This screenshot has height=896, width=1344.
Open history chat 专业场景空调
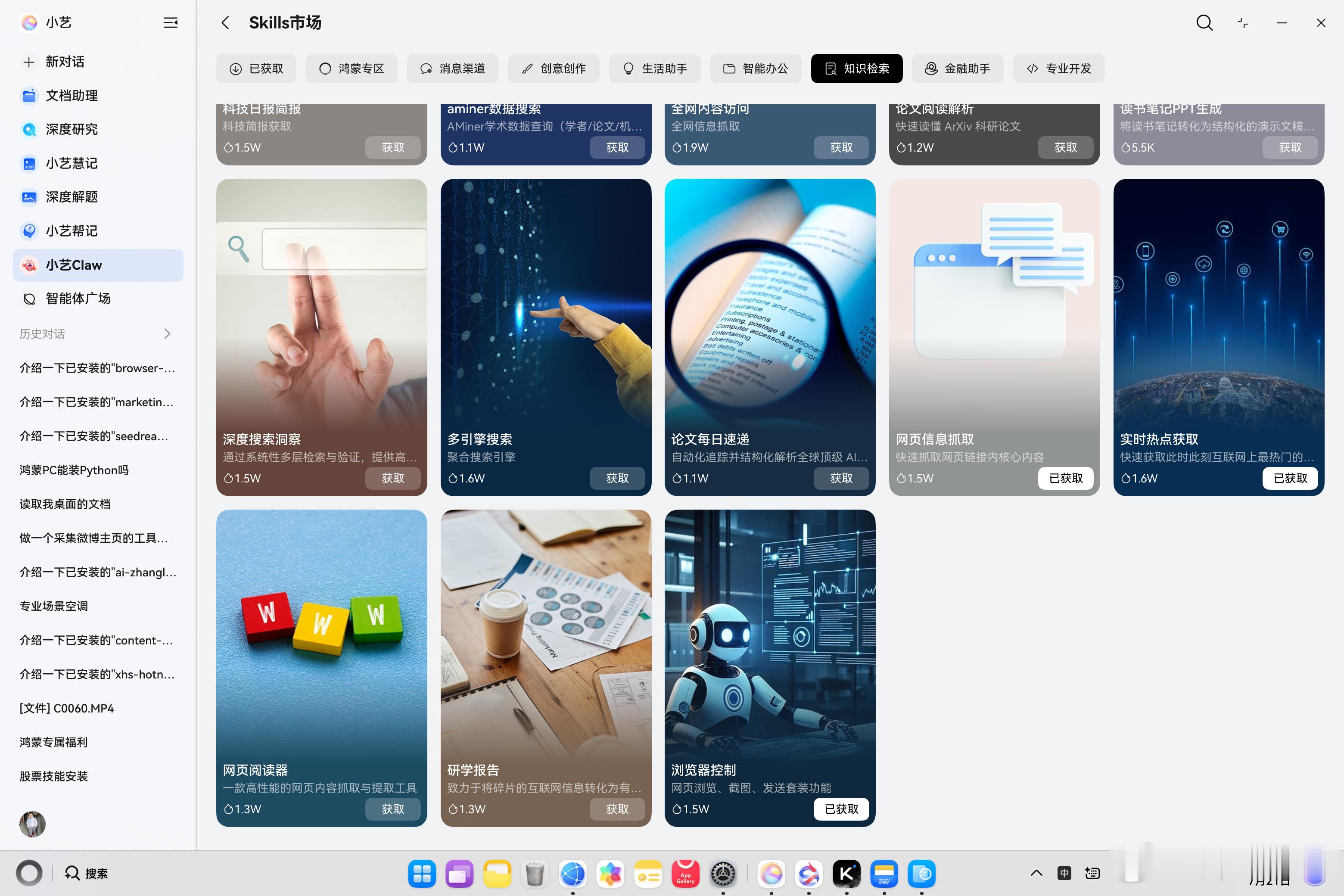(54, 606)
